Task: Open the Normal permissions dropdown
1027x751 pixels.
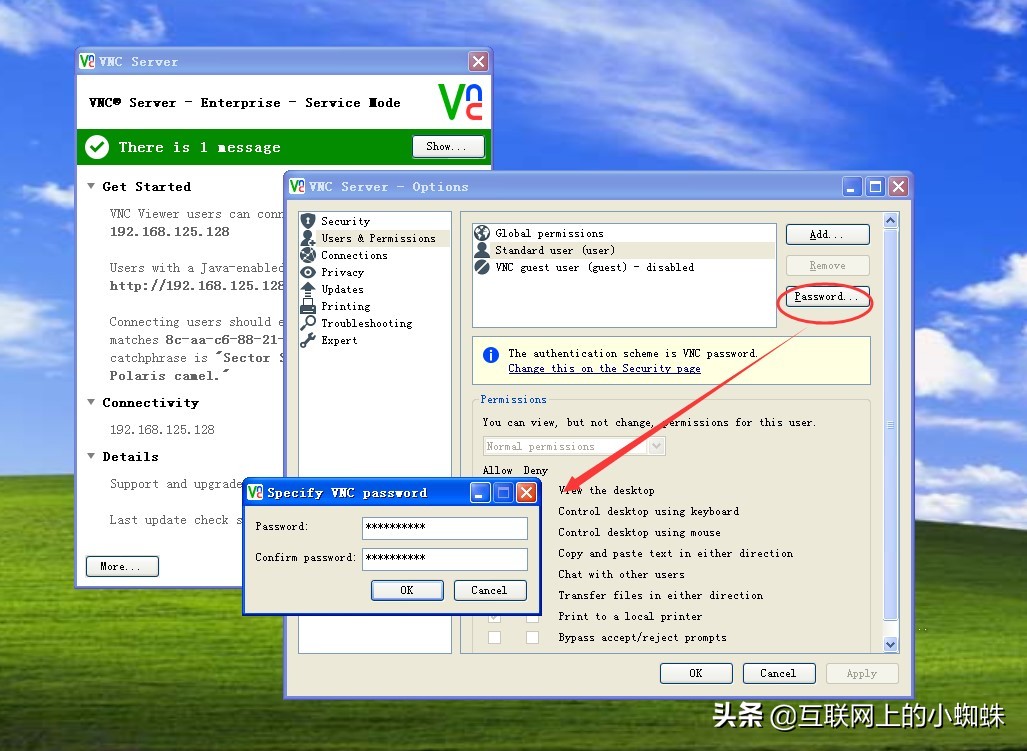Action: (657, 446)
